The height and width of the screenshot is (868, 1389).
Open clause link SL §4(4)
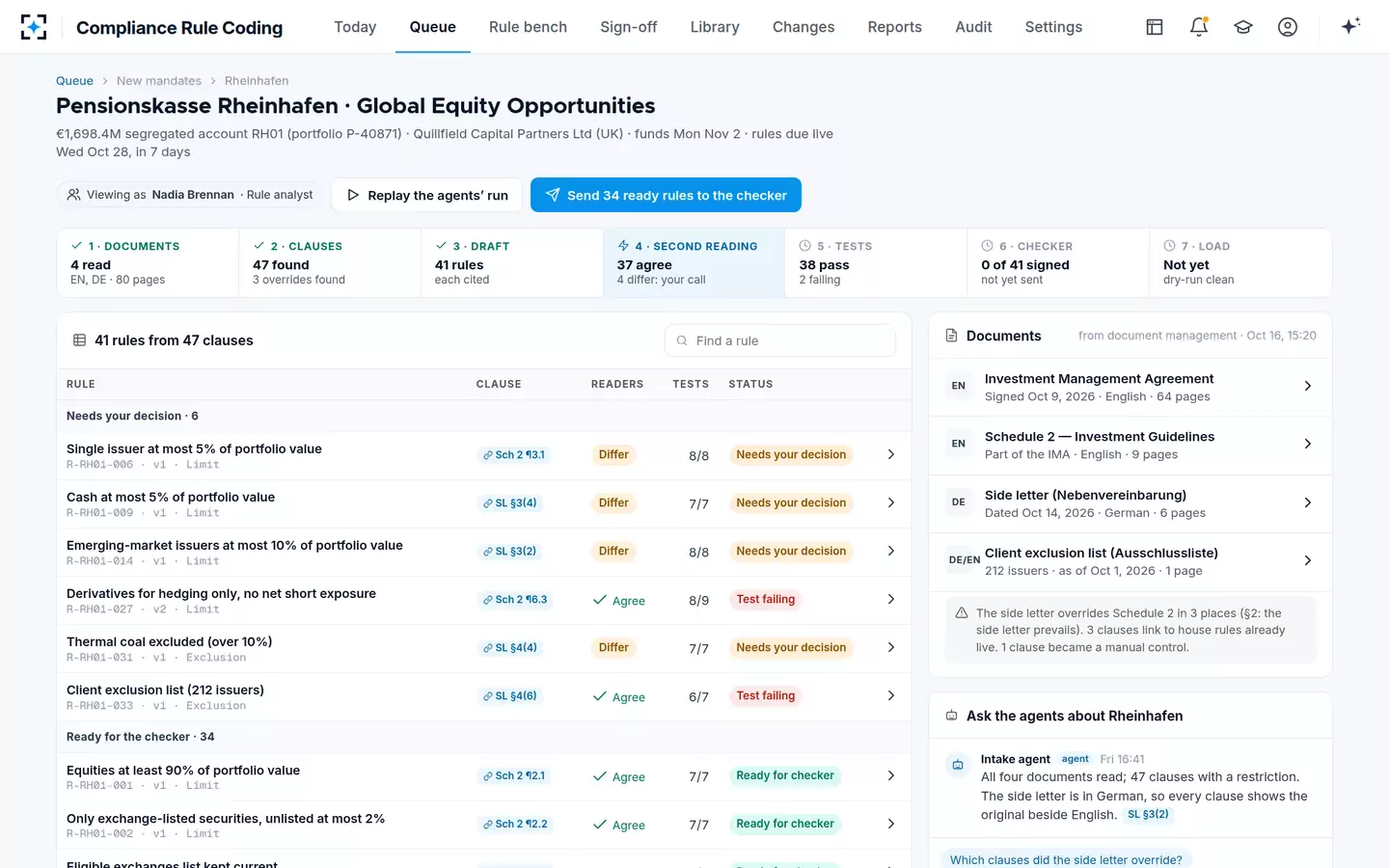510,648
